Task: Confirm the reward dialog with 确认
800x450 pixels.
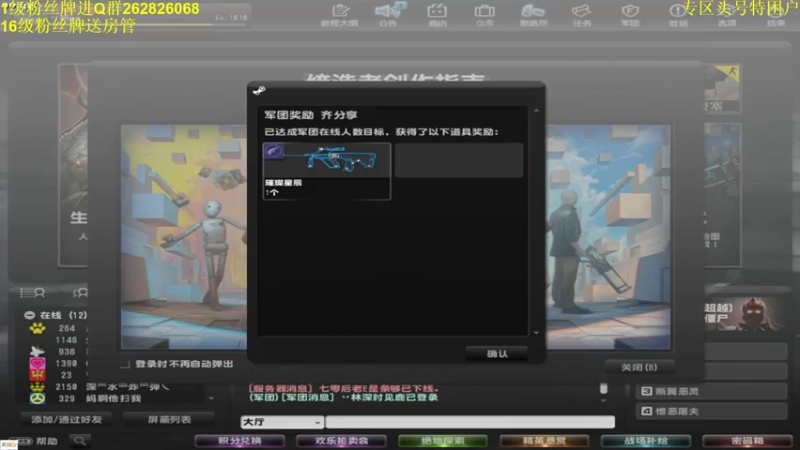Action: 497,354
